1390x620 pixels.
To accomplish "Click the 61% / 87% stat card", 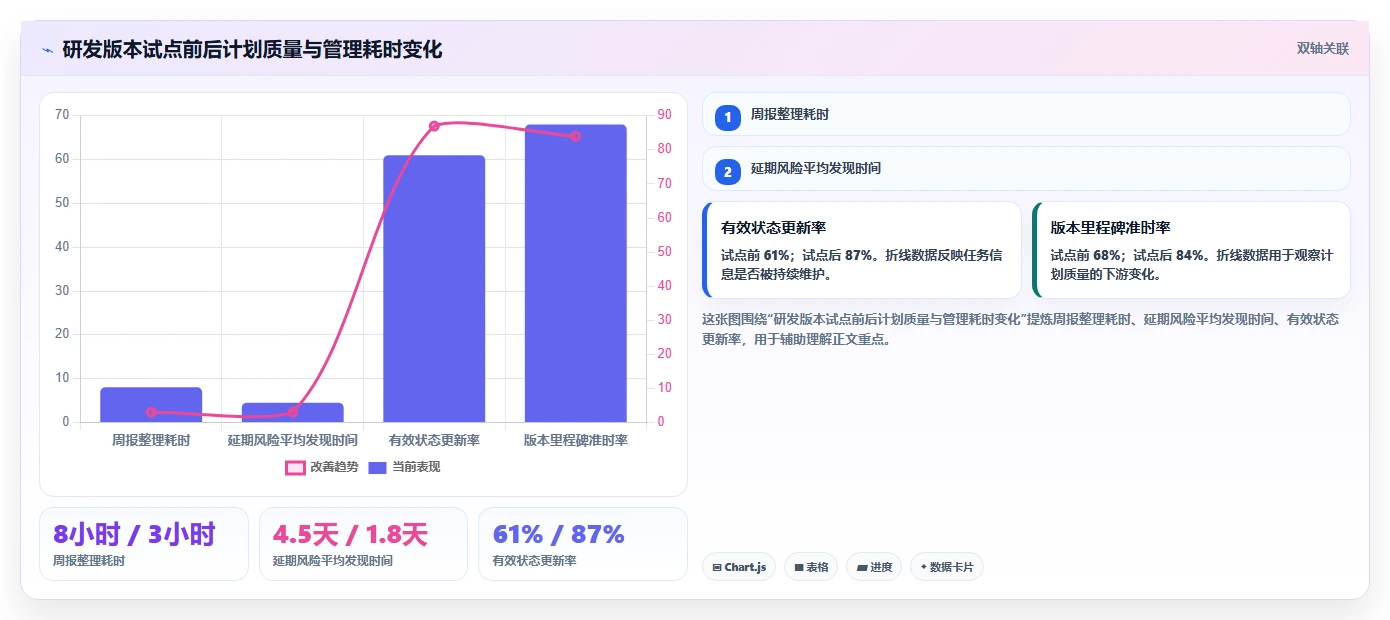I will pyautogui.click(x=583, y=544).
